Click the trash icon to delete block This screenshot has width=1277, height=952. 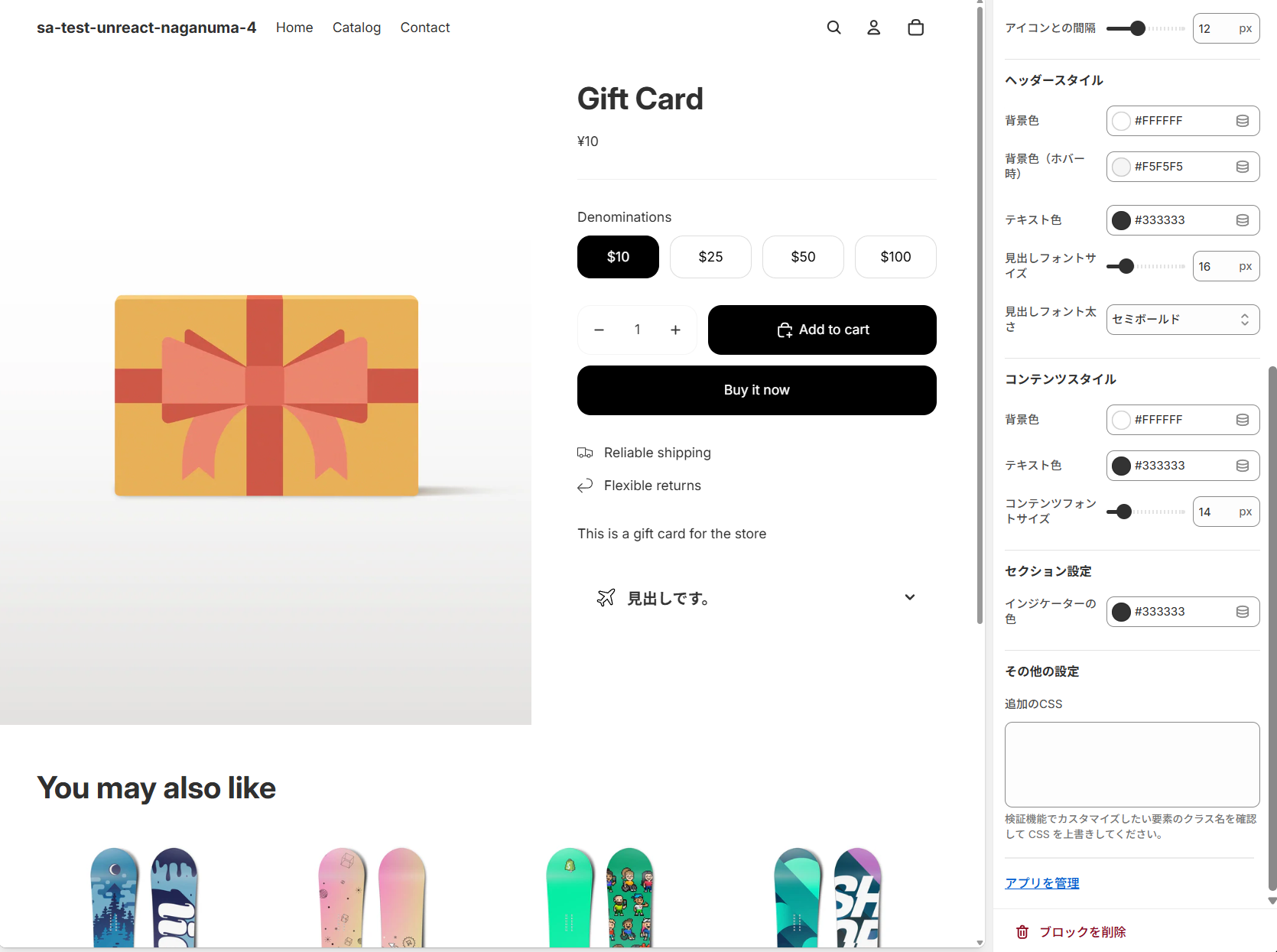tap(1022, 932)
